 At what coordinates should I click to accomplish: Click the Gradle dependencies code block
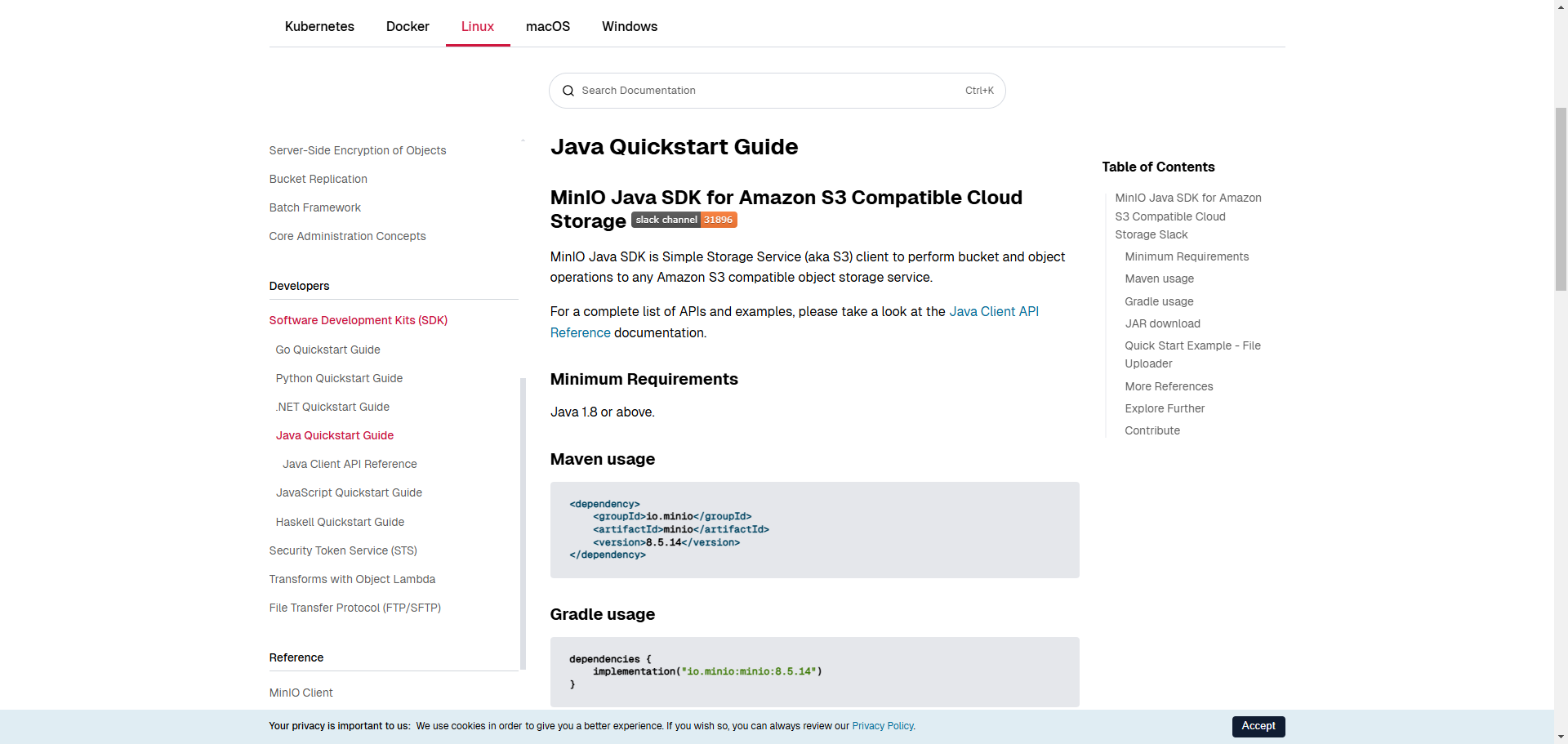click(814, 672)
